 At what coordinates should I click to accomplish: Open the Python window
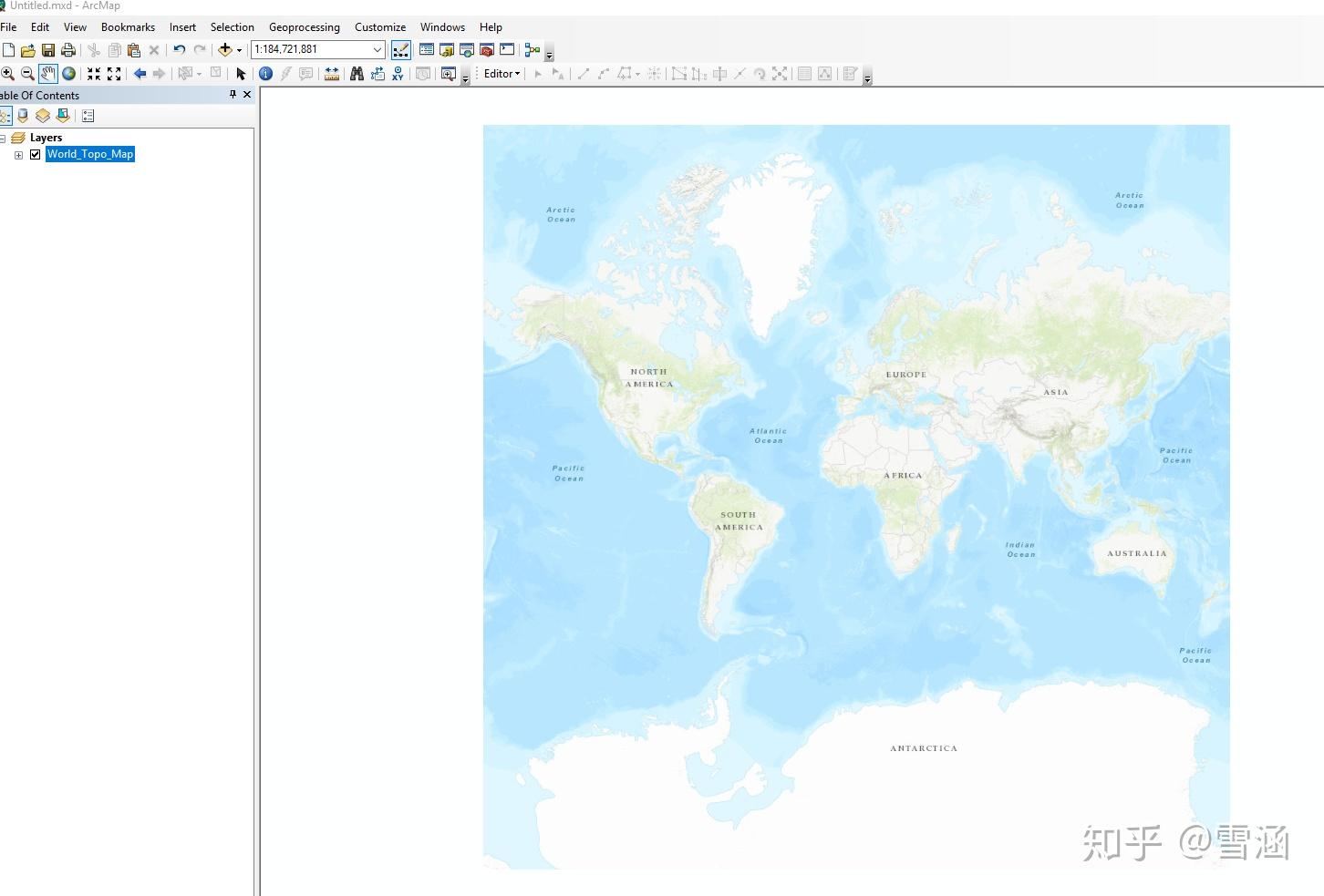coord(507,50)
